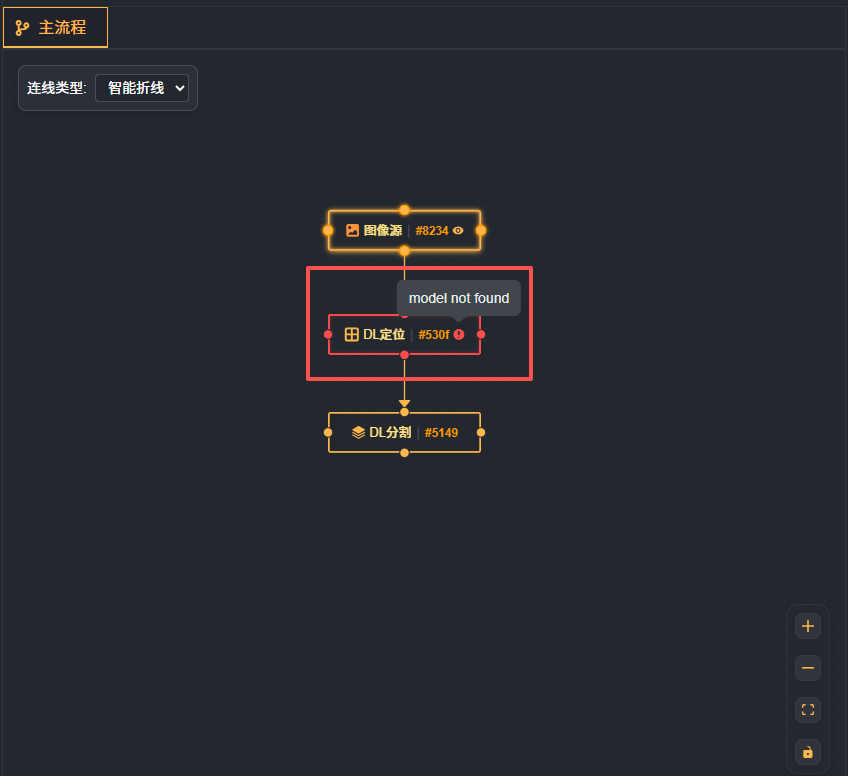Click the red error icon on node #530f

click(459, 335)
